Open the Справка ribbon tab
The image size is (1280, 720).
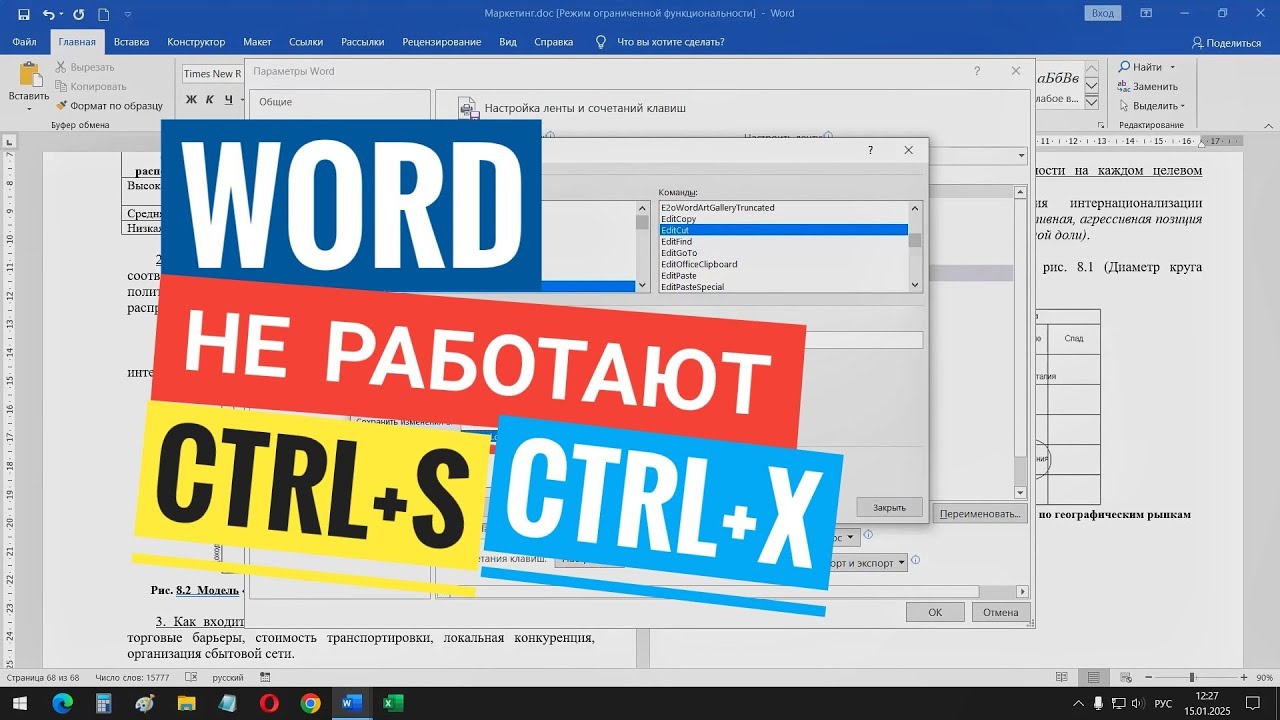tap(554, 42)
